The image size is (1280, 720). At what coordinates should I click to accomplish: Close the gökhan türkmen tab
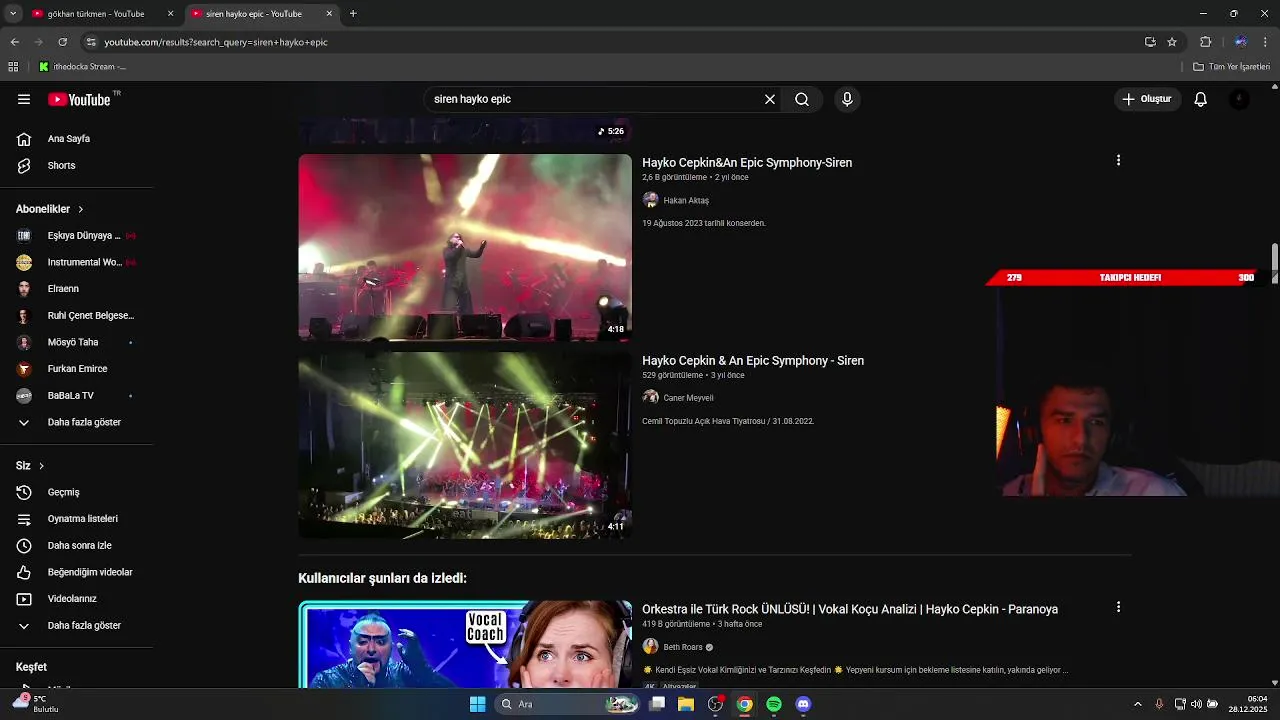[x=170, y=14]
